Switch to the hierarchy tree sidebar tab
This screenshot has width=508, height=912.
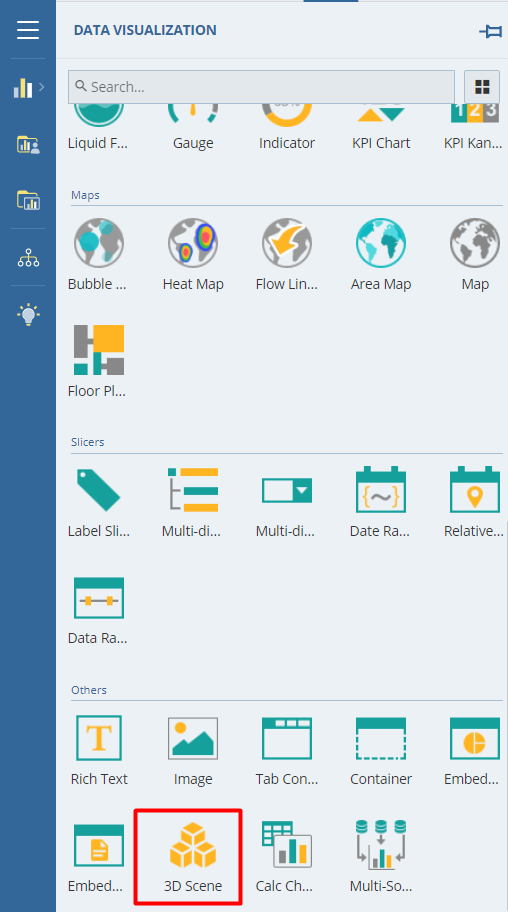tap(28, 257)
